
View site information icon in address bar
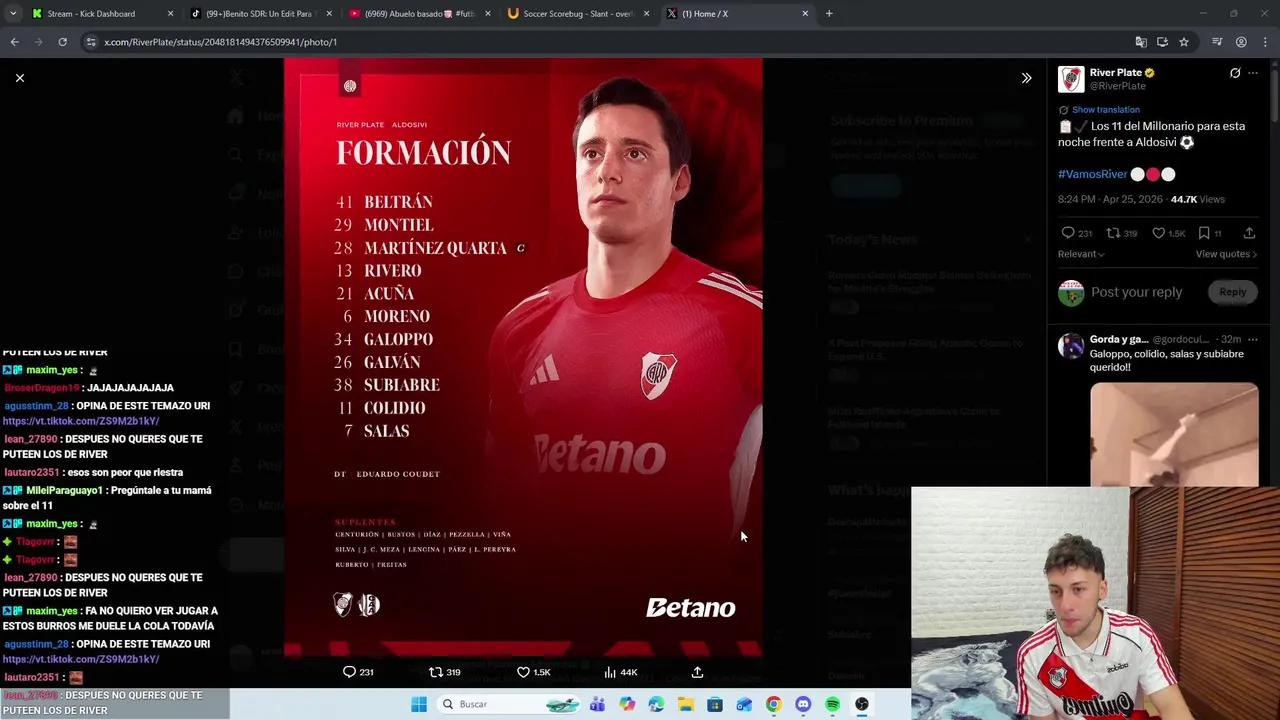pos(90,42)
